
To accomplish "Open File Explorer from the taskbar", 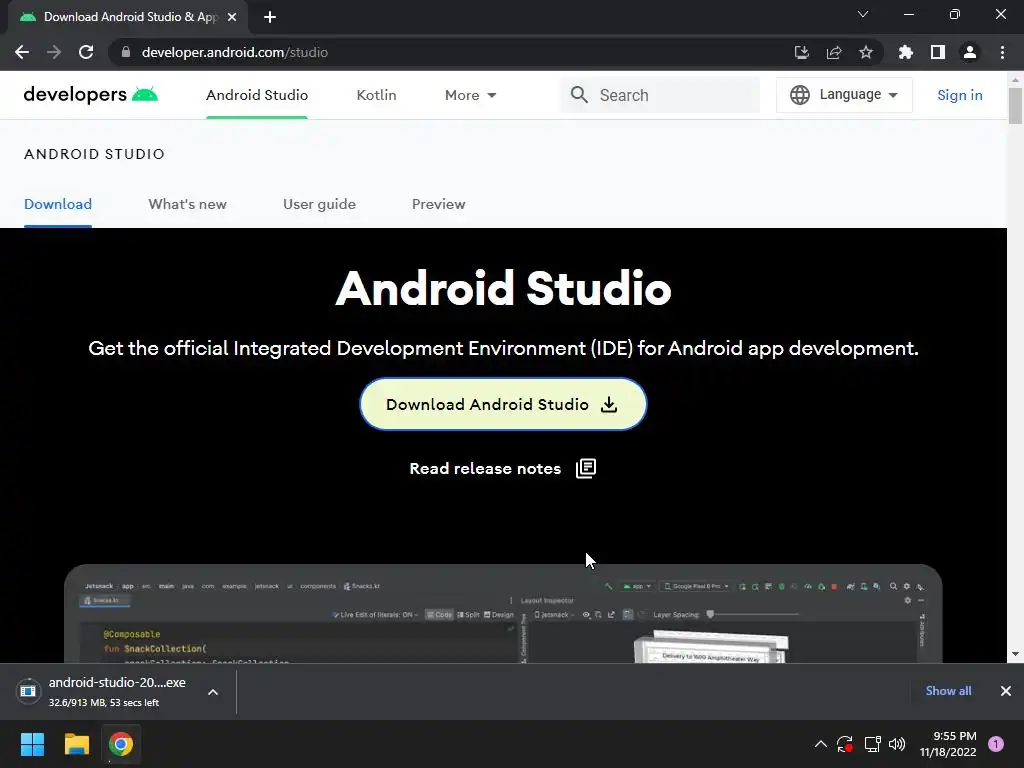I will (76, 744).
